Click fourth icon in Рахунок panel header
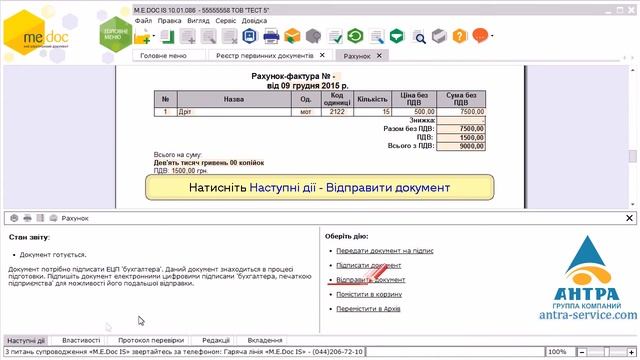Viewport: 640px width, 360px height. click(x=53, y=218)
